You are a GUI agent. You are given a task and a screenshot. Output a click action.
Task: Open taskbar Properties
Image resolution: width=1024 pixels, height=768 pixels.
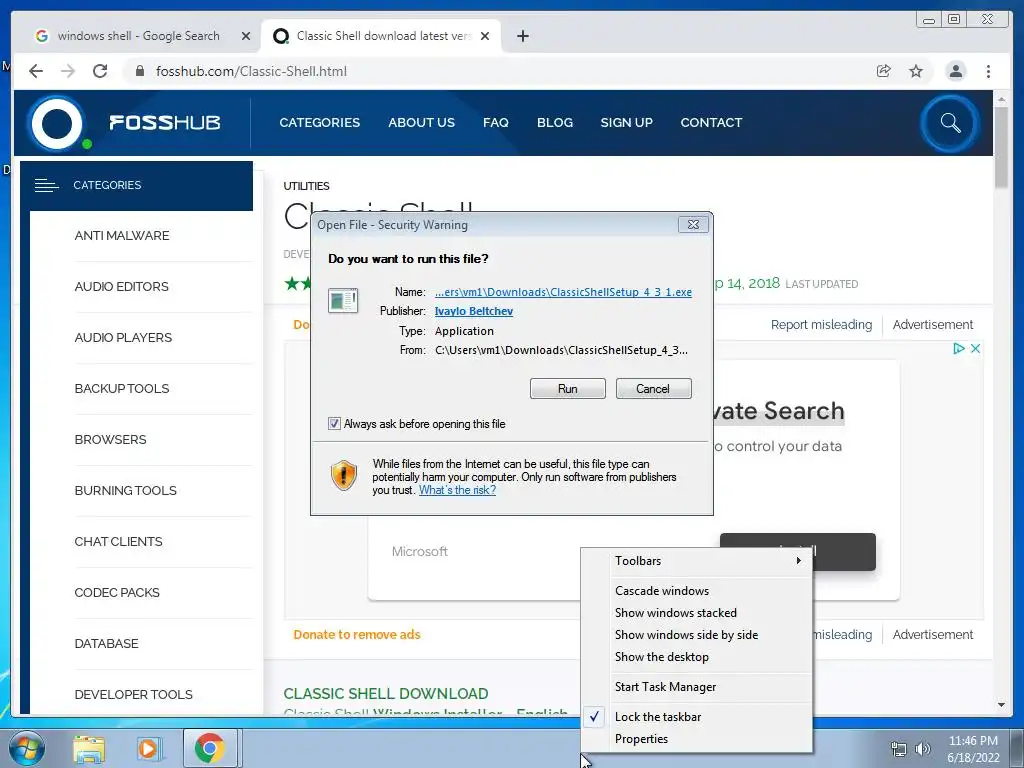coord(696,739)
